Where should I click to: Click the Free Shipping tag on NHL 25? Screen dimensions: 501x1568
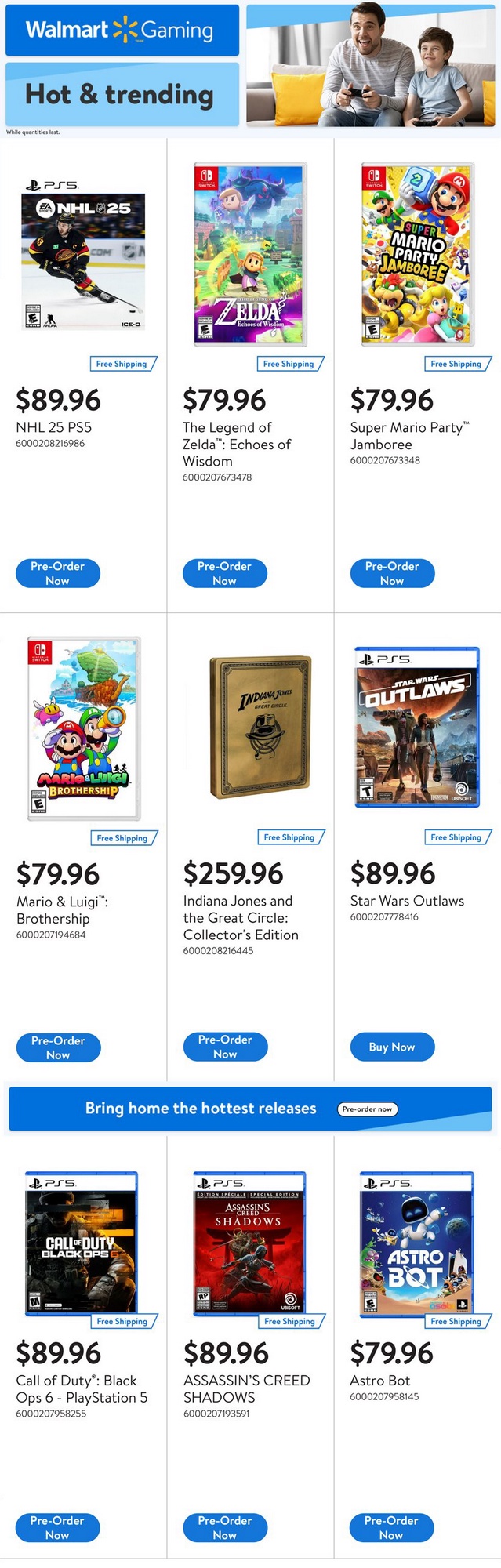[x=122, y=364]
